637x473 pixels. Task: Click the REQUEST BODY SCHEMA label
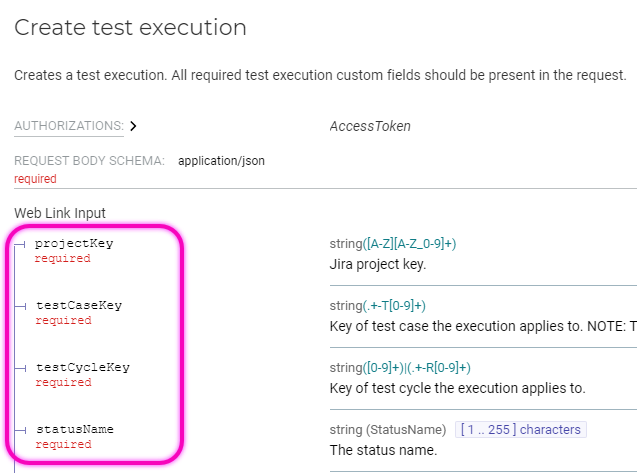[x=89, y=160]
